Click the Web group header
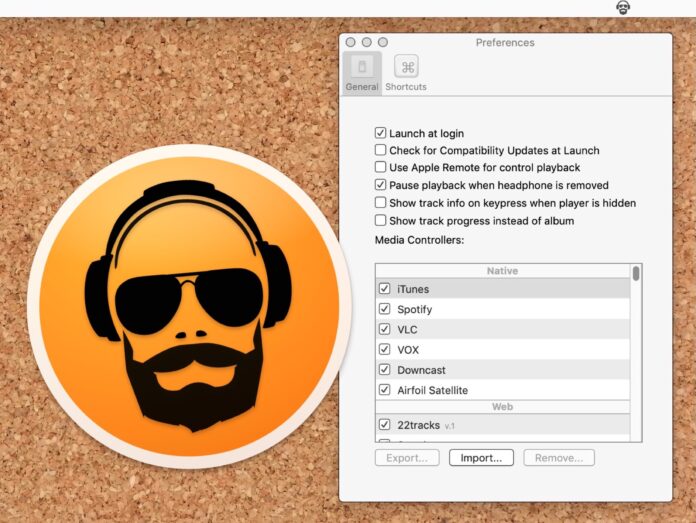 click(502, 407)
